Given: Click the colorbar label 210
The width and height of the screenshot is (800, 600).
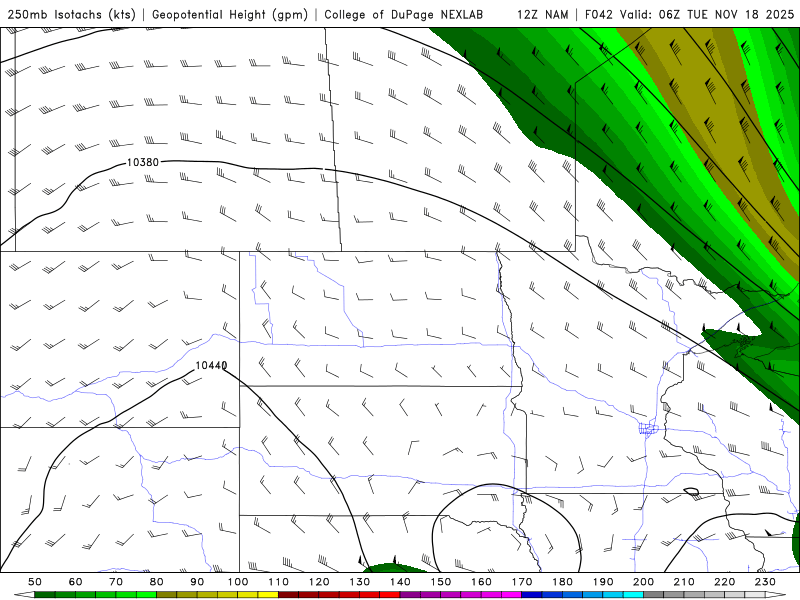Looking at the screenshot, I should tap(684, 582).
